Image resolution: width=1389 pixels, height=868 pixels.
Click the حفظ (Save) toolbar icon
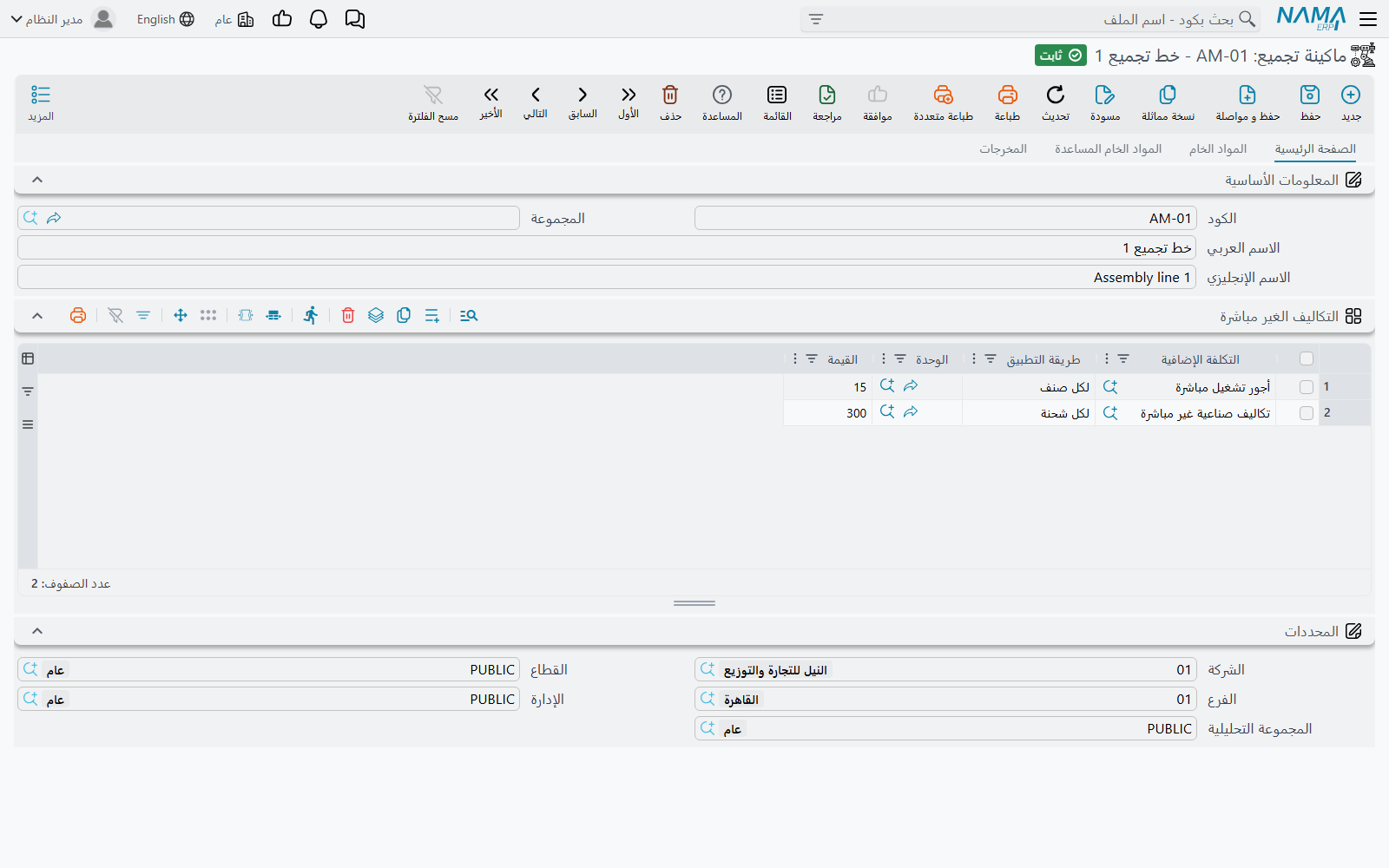tap(1310, 95)
